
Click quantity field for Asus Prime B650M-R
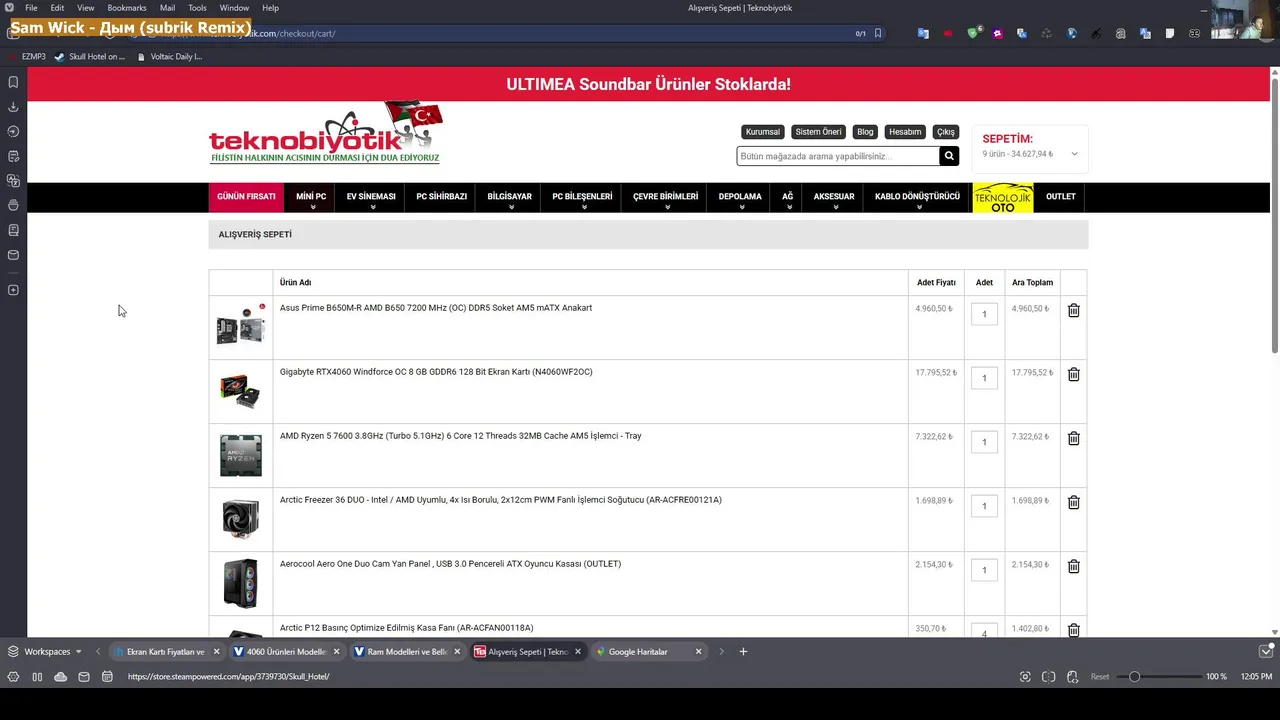click(984, 314)
